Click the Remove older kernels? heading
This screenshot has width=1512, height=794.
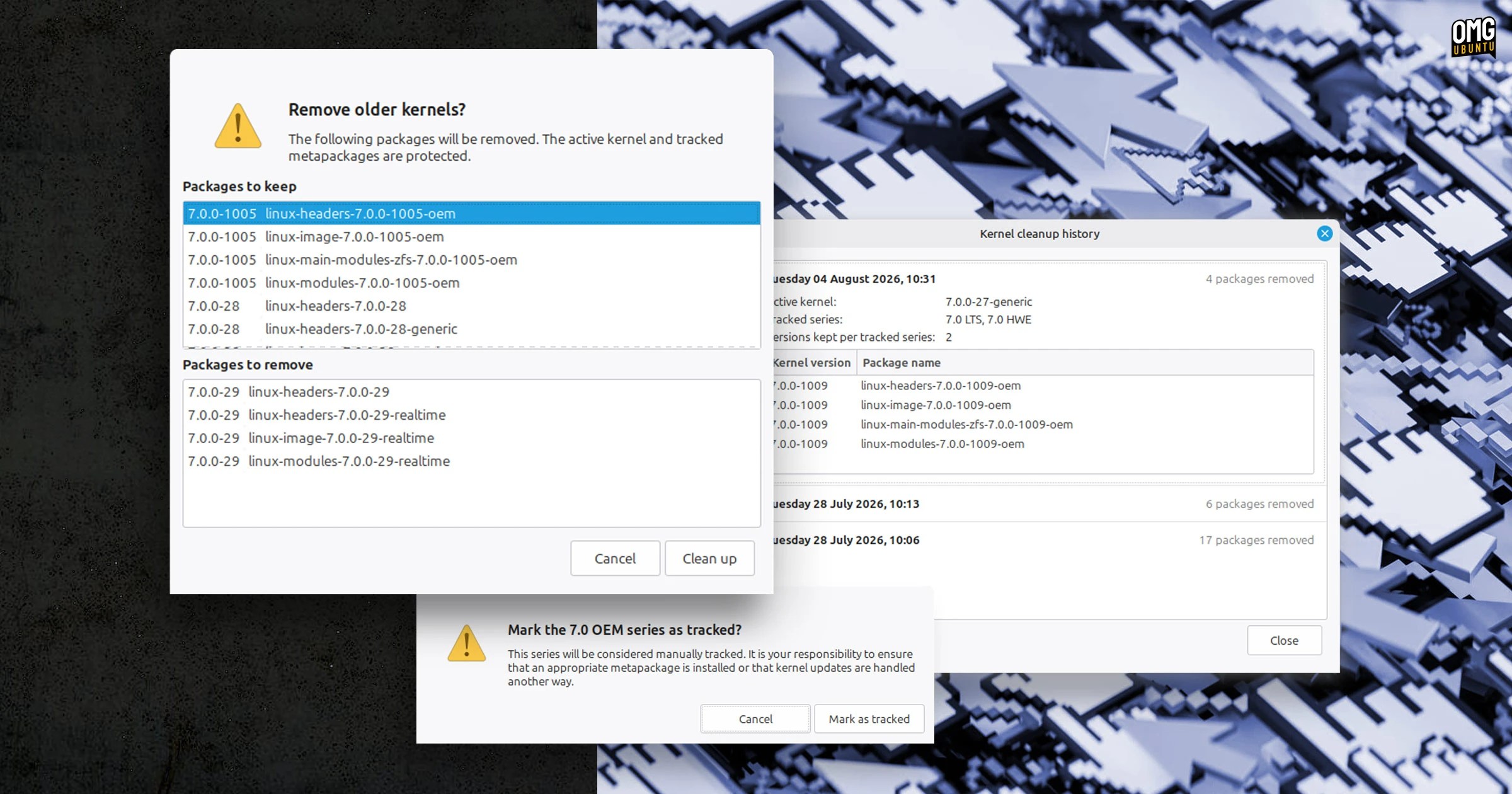[x=377, y=110]
